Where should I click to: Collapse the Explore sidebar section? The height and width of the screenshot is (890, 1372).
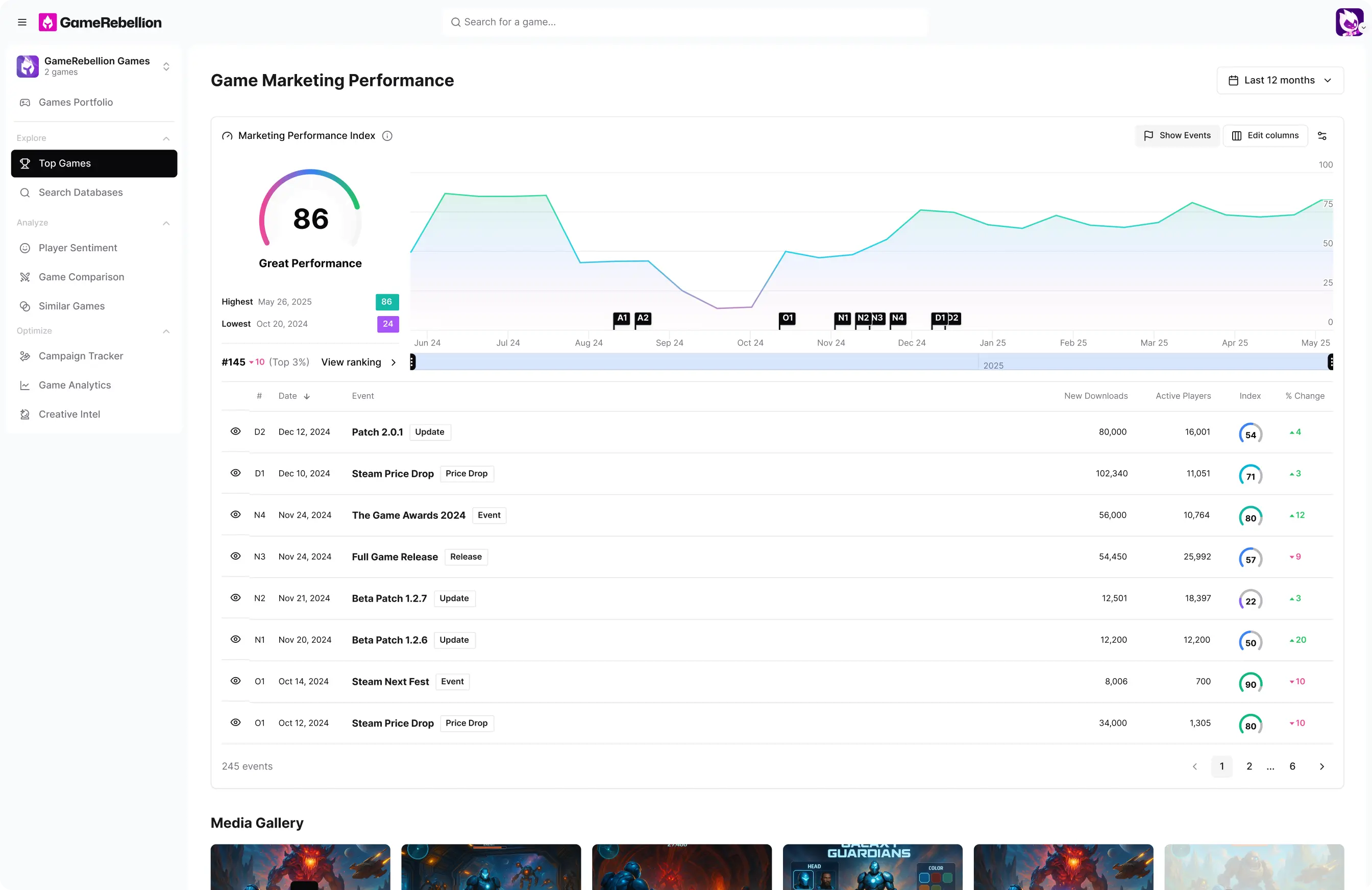(166, 138)
